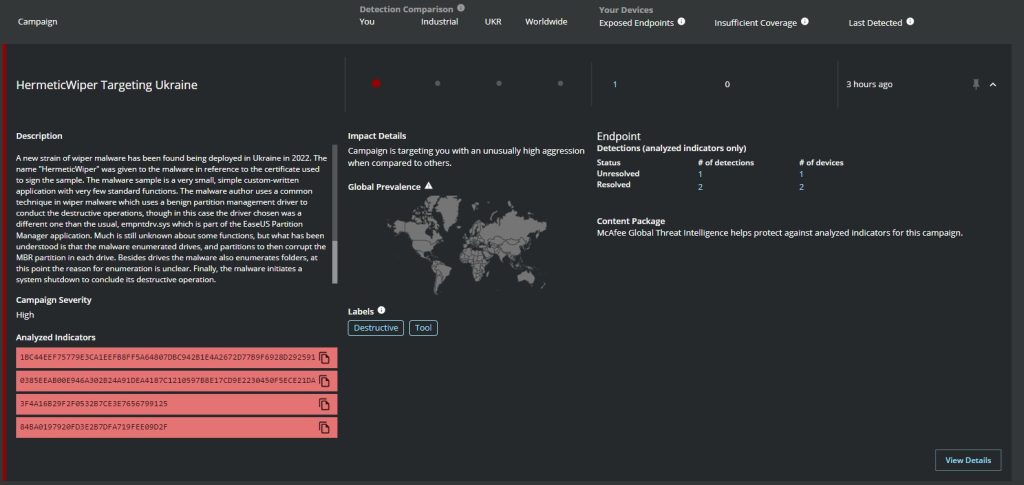
Task: Click the Exposed Endpoints info icon
Action: (681, 21)
